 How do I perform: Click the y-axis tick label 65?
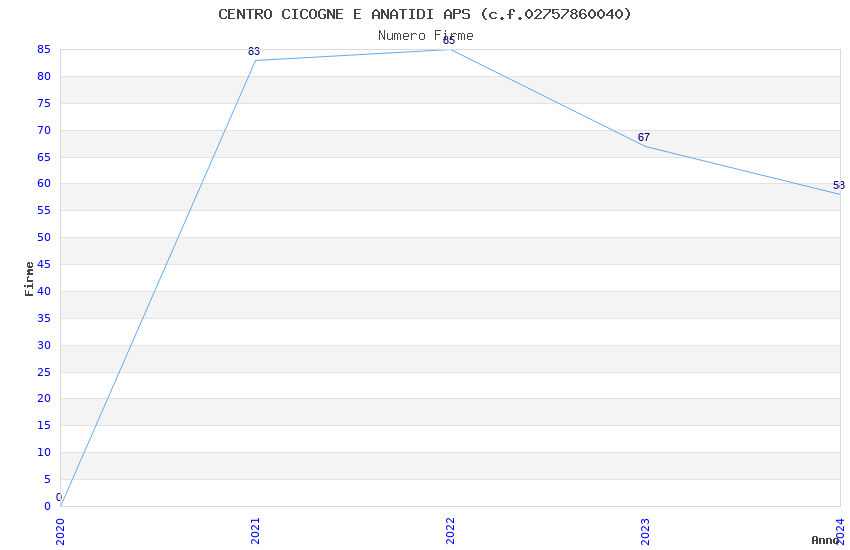(44, 157)
